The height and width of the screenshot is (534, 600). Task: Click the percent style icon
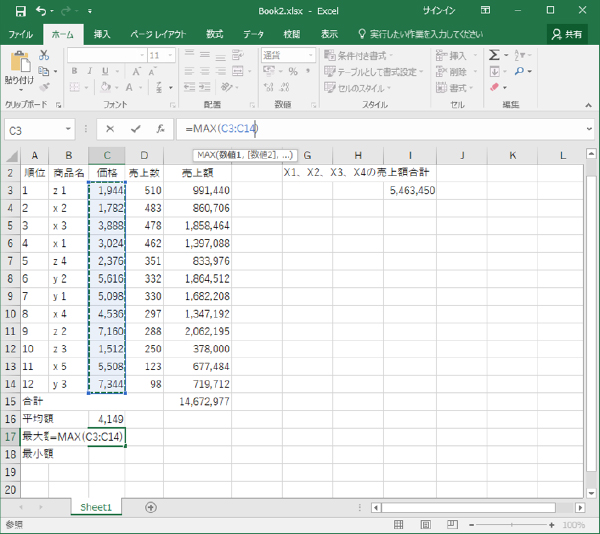click(x=293, y=71)
